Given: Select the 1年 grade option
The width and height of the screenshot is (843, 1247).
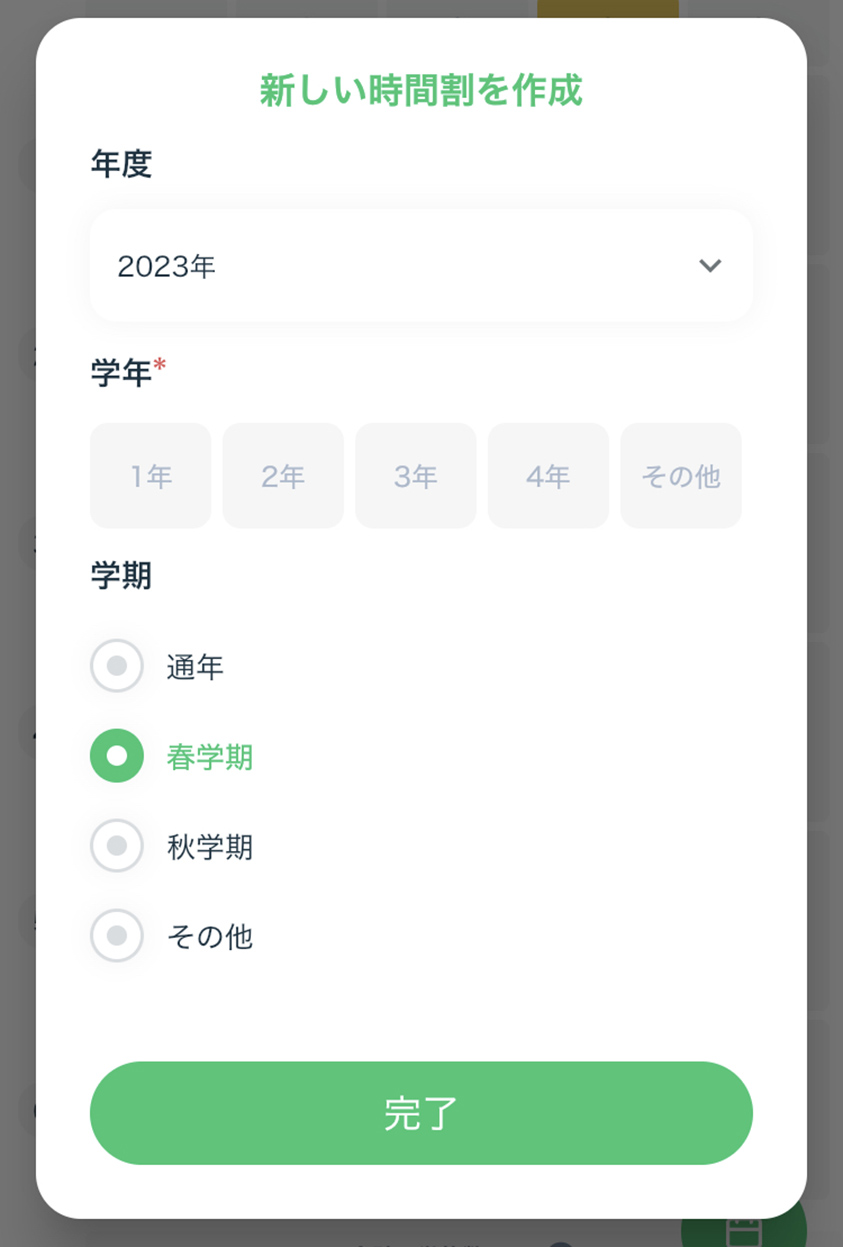Looking at the screenshot, I should pyautogui.click(x=151, y=476).
